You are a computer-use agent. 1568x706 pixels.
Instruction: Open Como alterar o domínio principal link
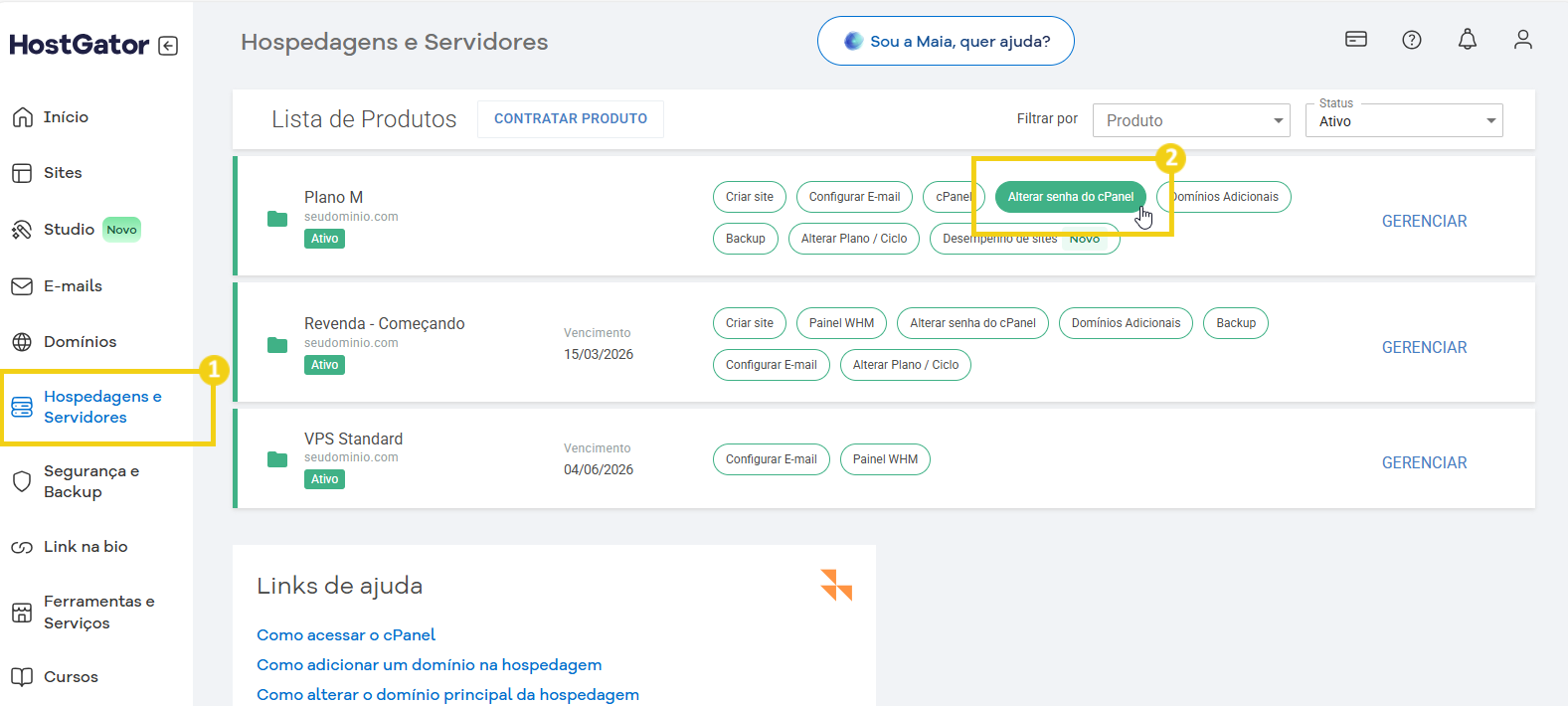click(x=447, y=694)
